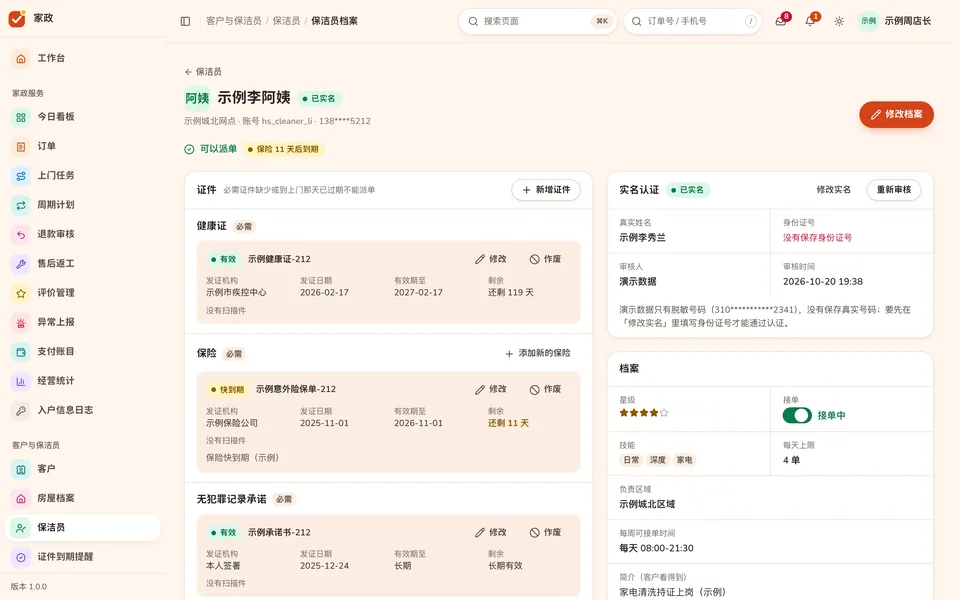960x600 pixels.
Task: Void the 示例承诺书-212 document
Action: pos(546,533)
